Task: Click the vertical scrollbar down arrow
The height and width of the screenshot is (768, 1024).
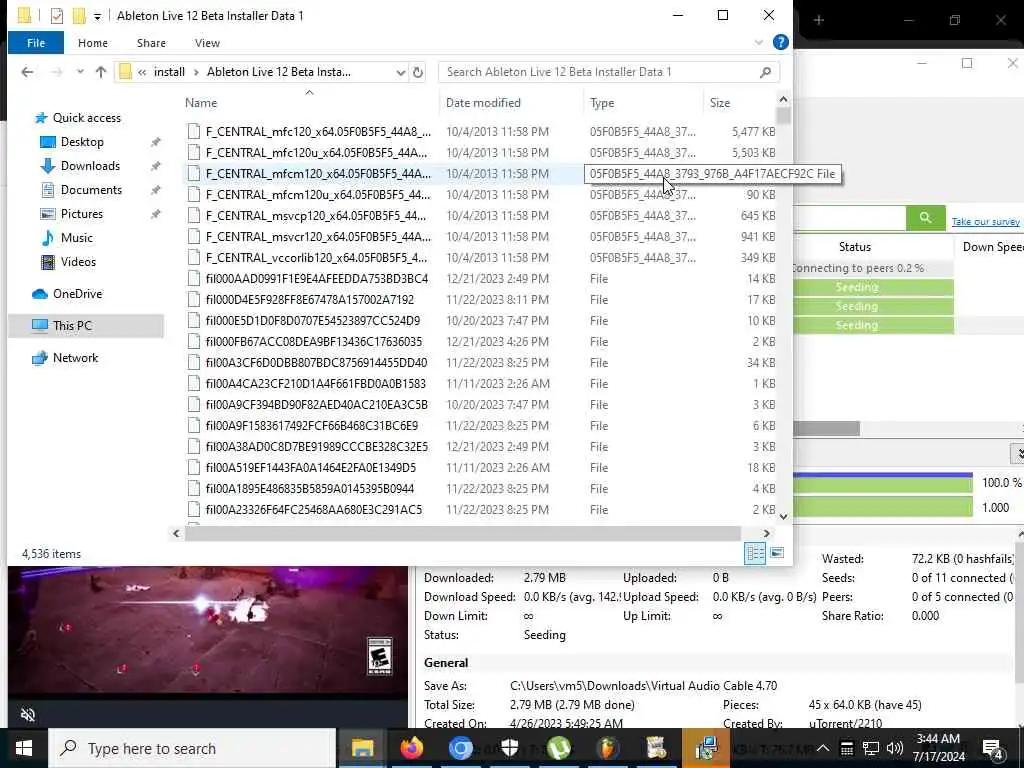Action: click(x=783, y=517)
